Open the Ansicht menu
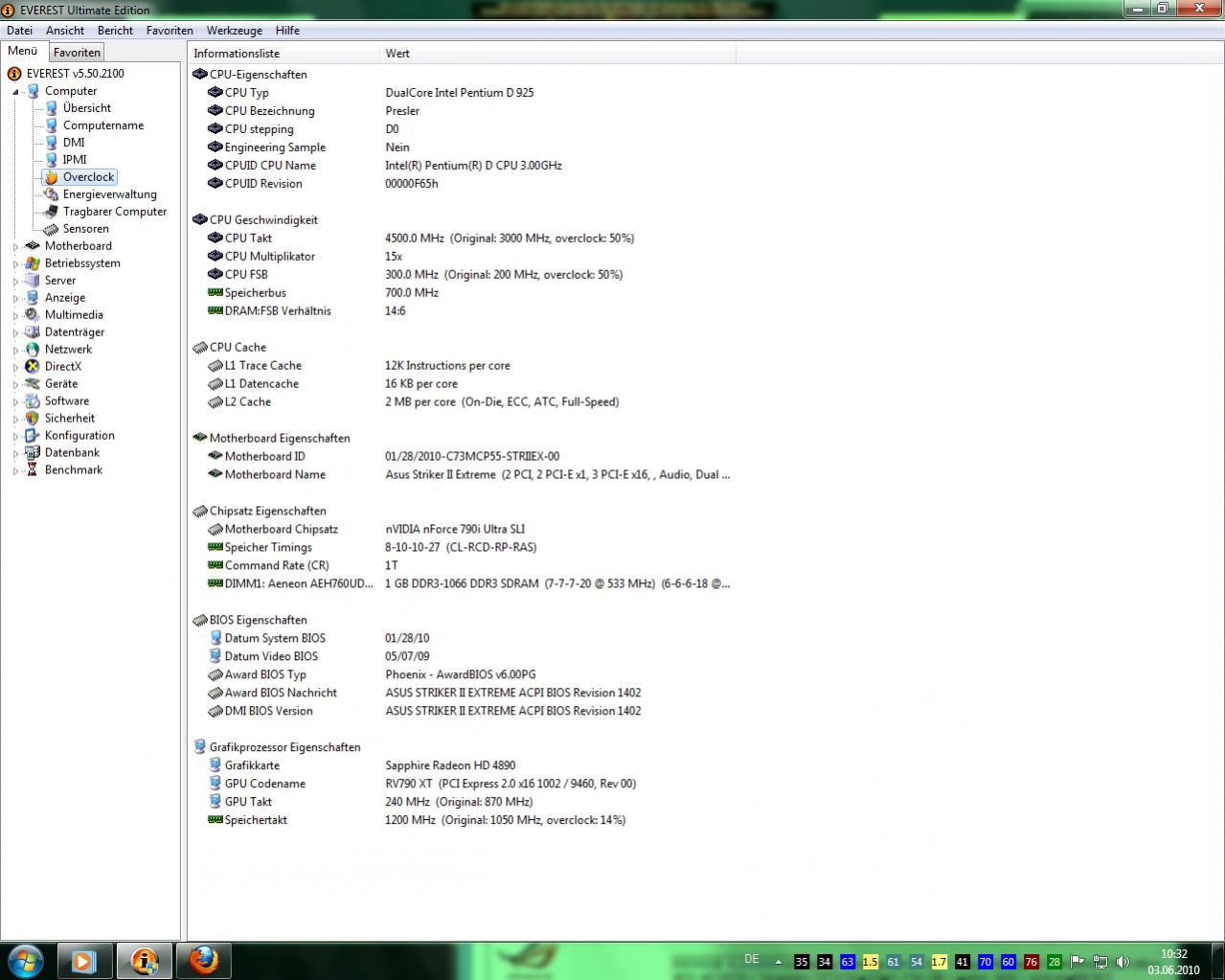The image size is (1225, 980). click(x=65, y=30)
